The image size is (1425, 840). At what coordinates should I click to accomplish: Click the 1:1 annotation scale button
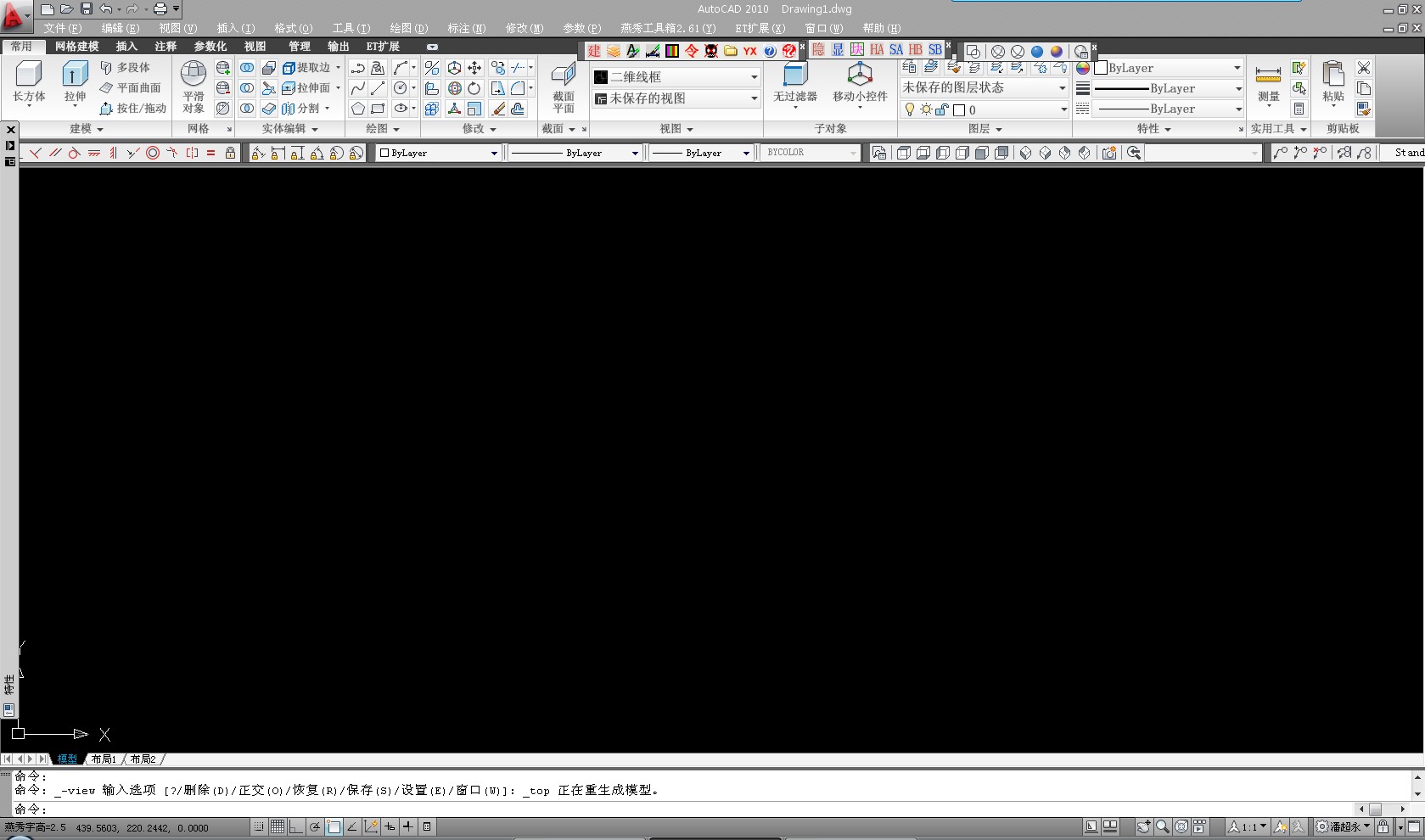(1247, 826)
